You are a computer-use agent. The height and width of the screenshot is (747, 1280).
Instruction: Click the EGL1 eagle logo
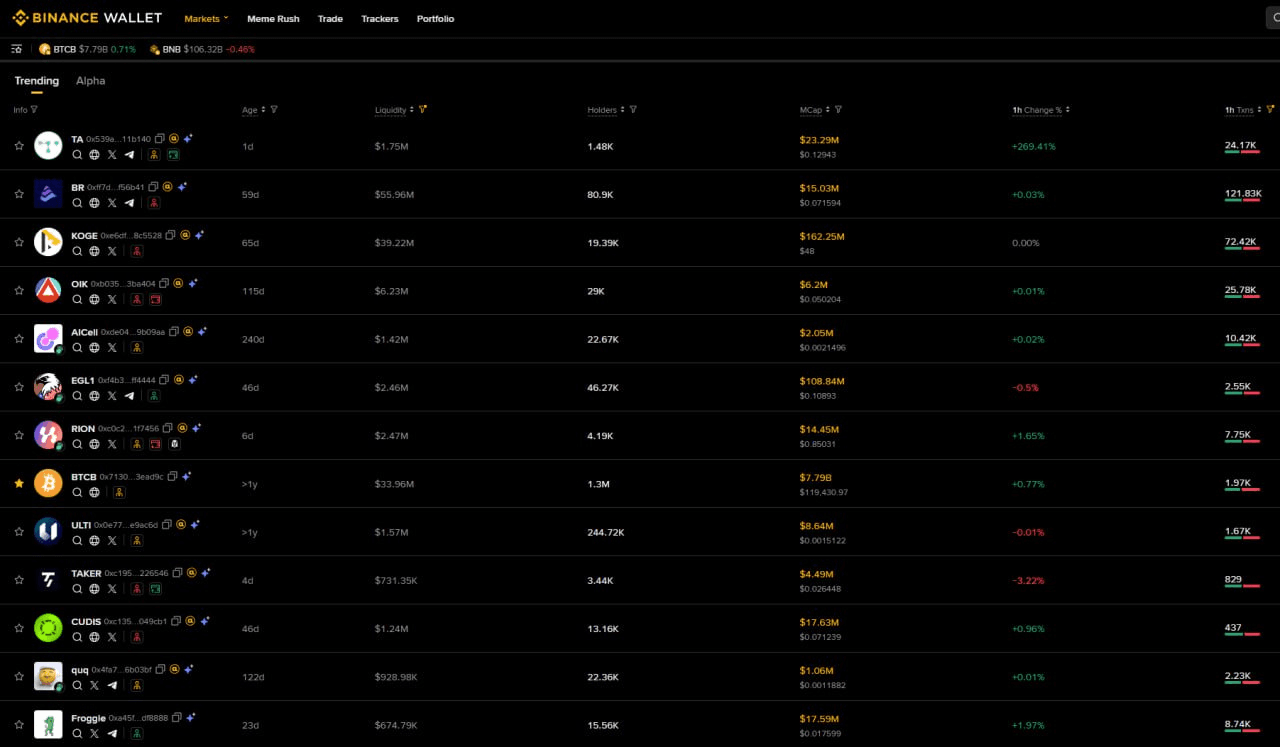(x=48, y=386)
